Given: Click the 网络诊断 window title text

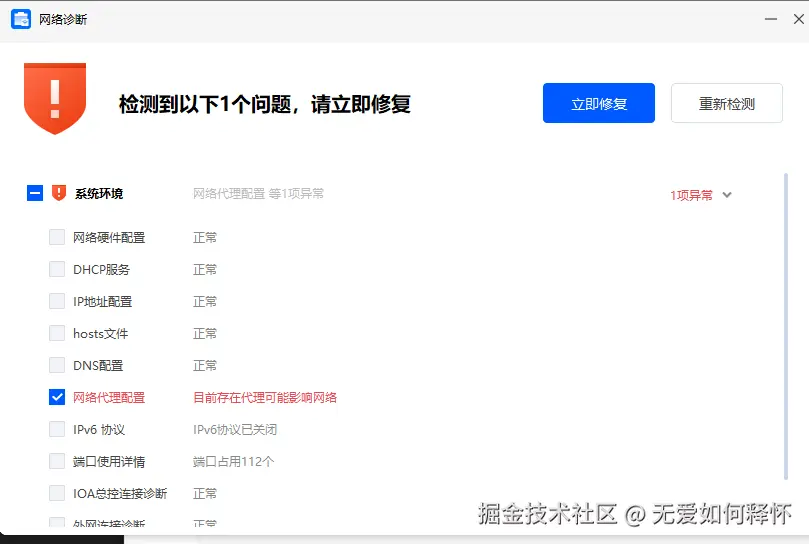Looking at the screenshot, I should tap(63, 20).
